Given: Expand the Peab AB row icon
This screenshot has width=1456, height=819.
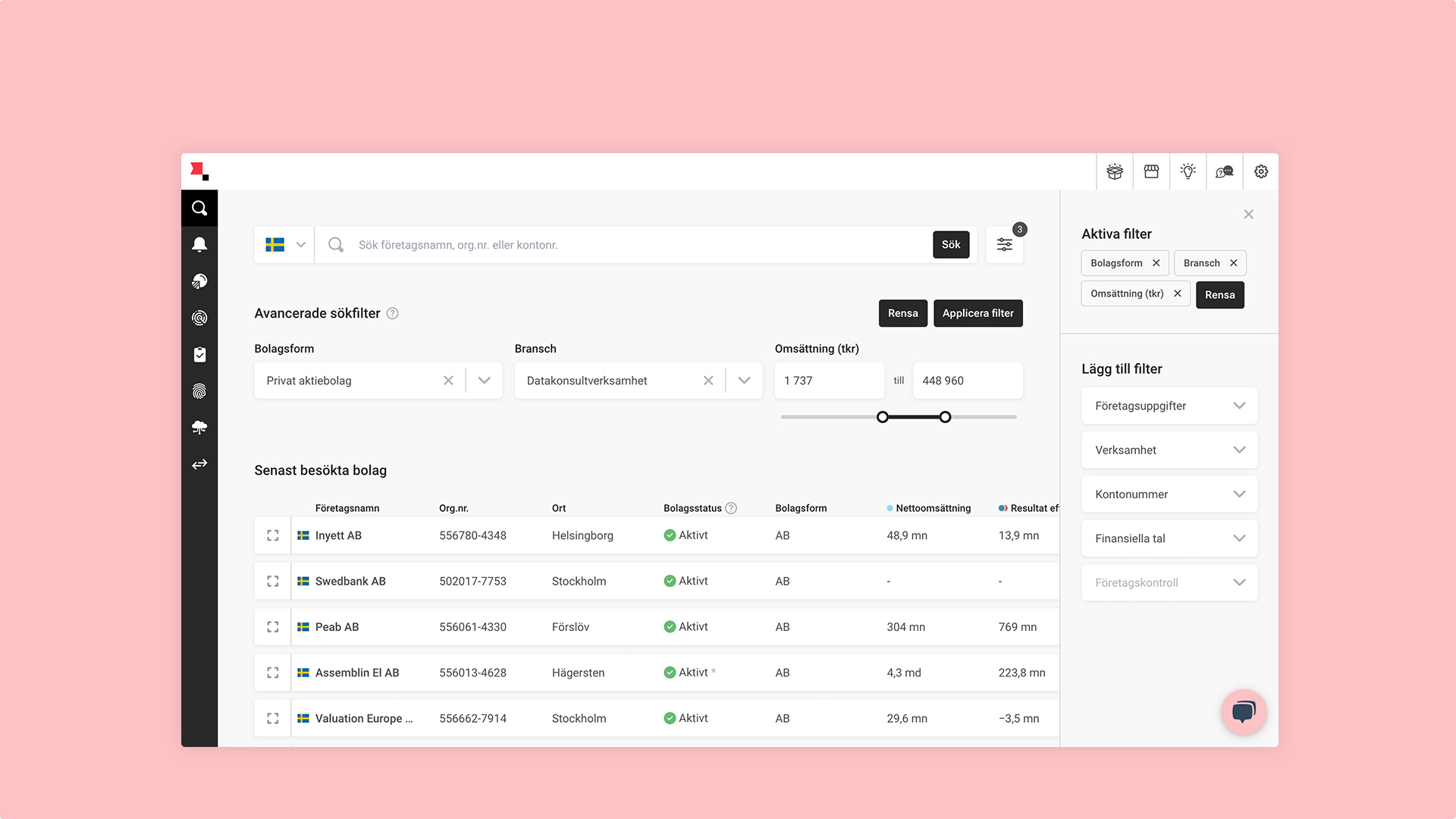Looking at the screenshot, I should [x=273, y=627].
